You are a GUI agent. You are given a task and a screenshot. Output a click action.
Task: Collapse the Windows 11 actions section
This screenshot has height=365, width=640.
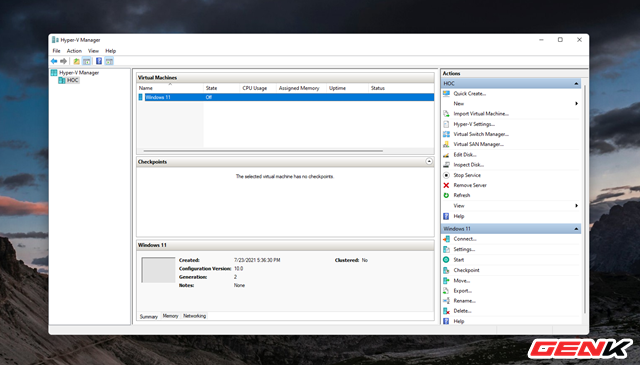click(576, 229)
